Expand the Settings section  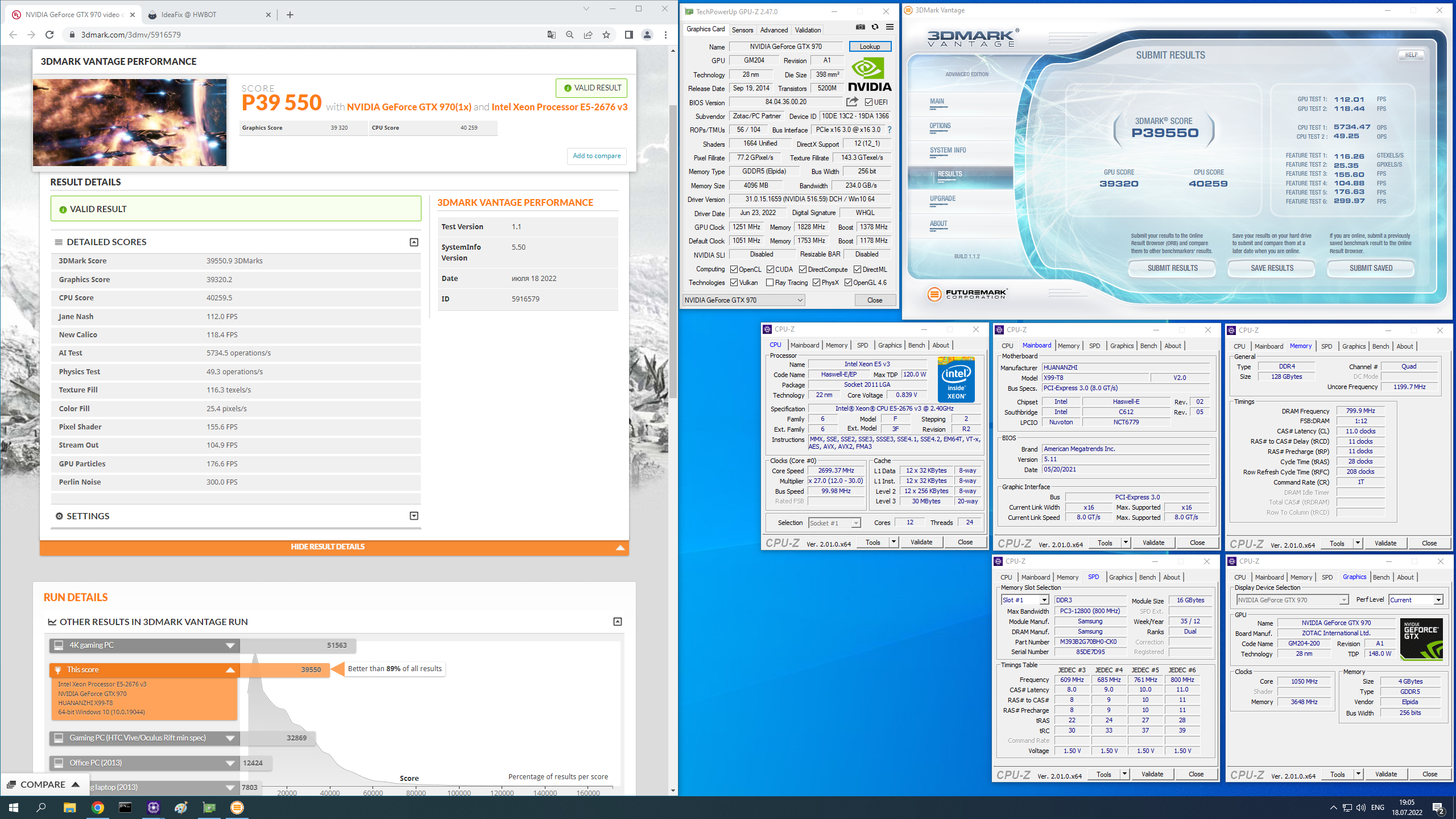click(414, 516)
